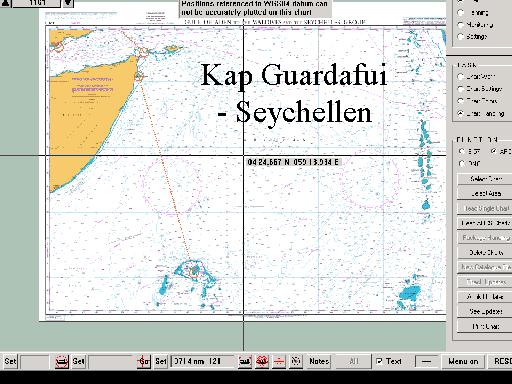Click the Notes button
512x384 pixels.
pos(319,361)
